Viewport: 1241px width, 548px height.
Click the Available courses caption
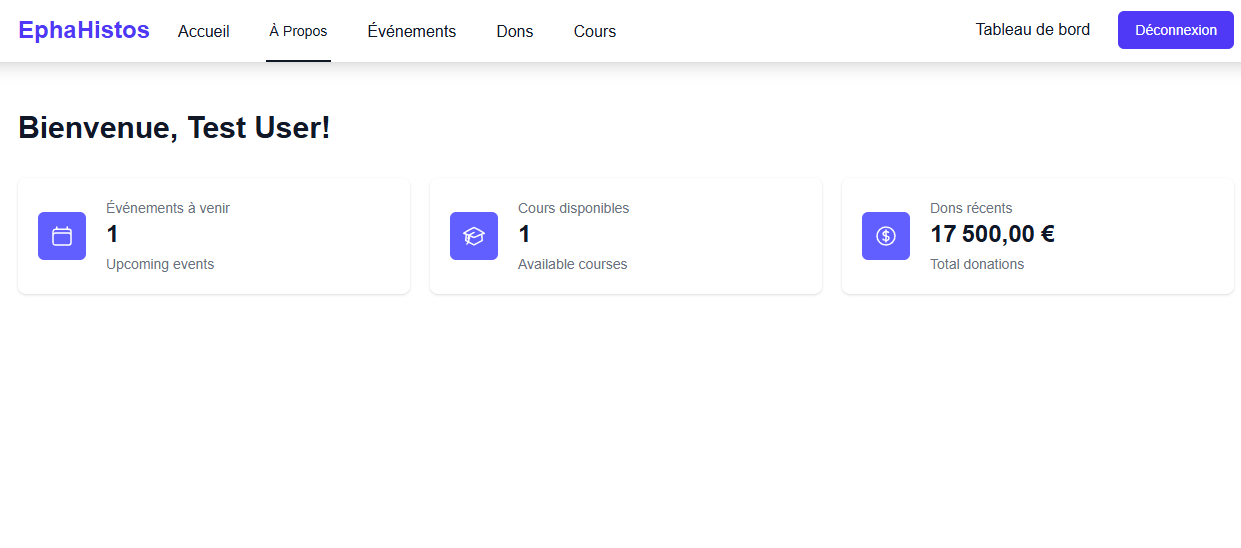tap(573, 264)
